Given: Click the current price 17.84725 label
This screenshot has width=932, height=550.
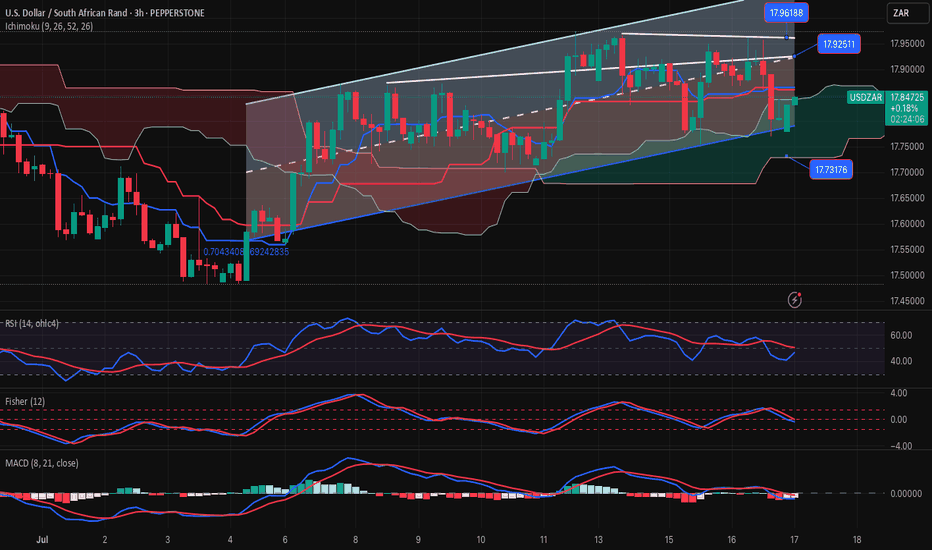Looking at the screenshot, I should point(907,97).
